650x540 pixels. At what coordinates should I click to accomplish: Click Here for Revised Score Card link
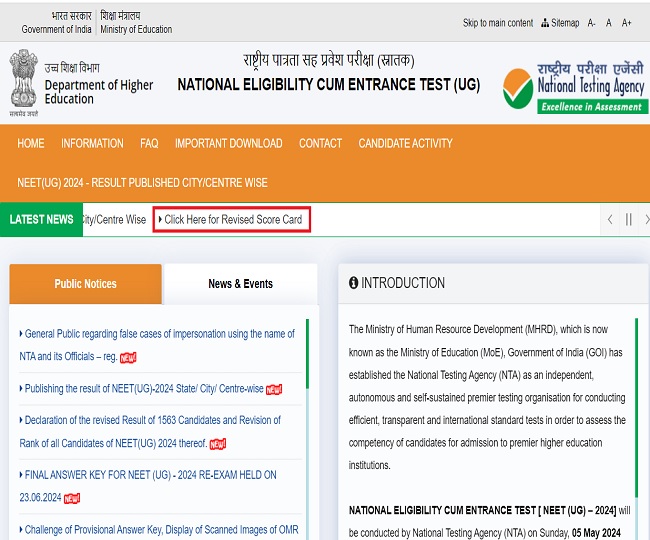(232, 219)
